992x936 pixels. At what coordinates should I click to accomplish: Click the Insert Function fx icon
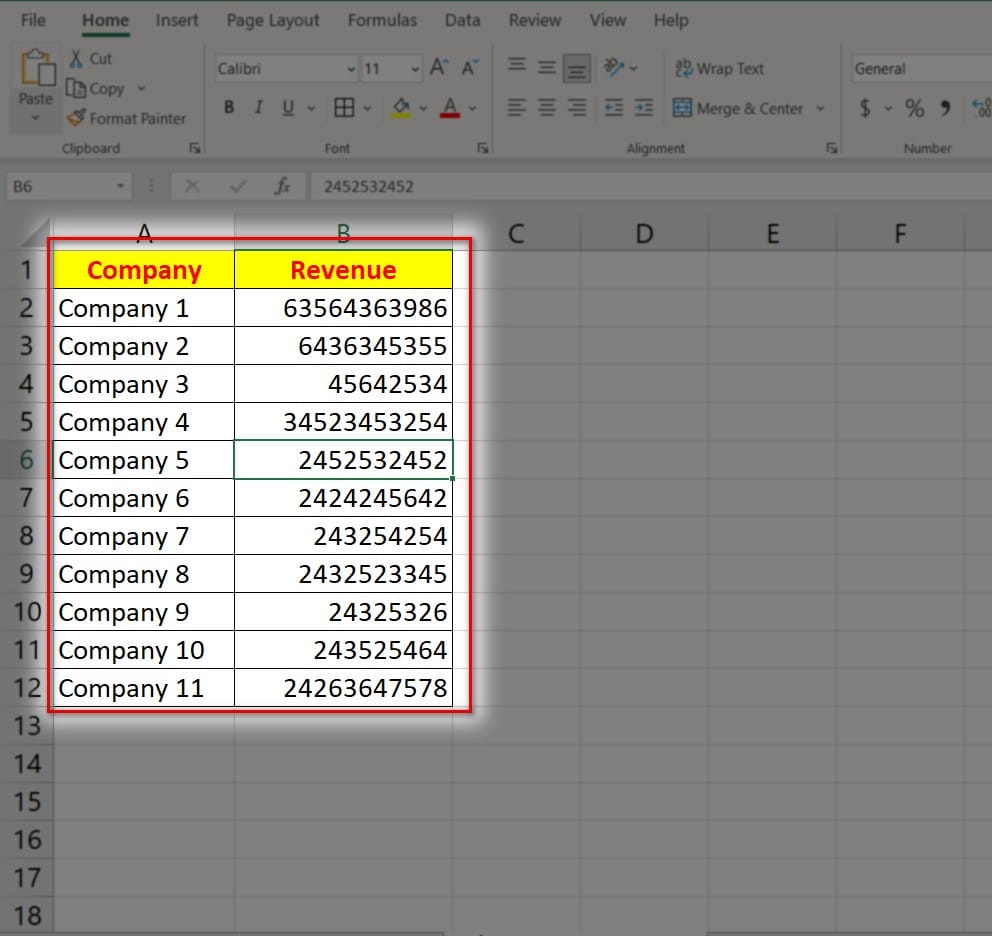(283, 186)
